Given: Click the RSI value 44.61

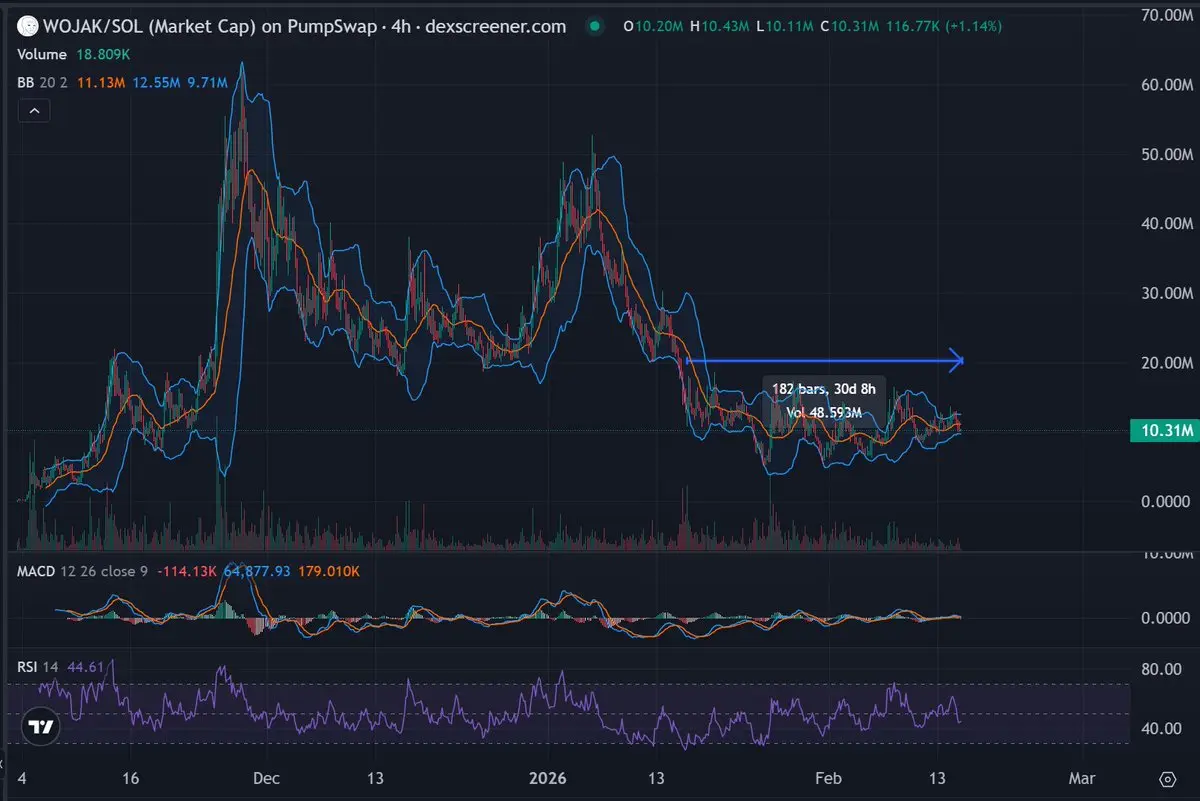Looking at the screenshot, I should click(85, 665).
